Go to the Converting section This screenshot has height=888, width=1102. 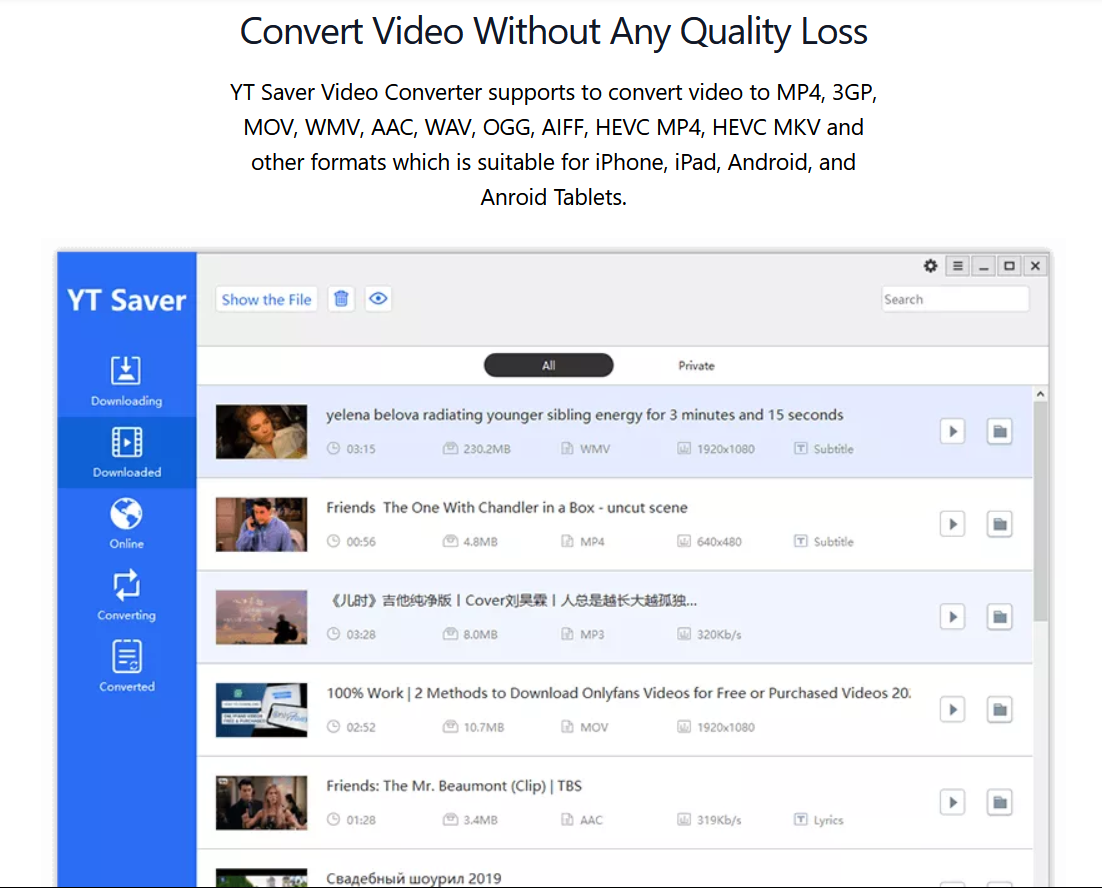click(127, 595)
